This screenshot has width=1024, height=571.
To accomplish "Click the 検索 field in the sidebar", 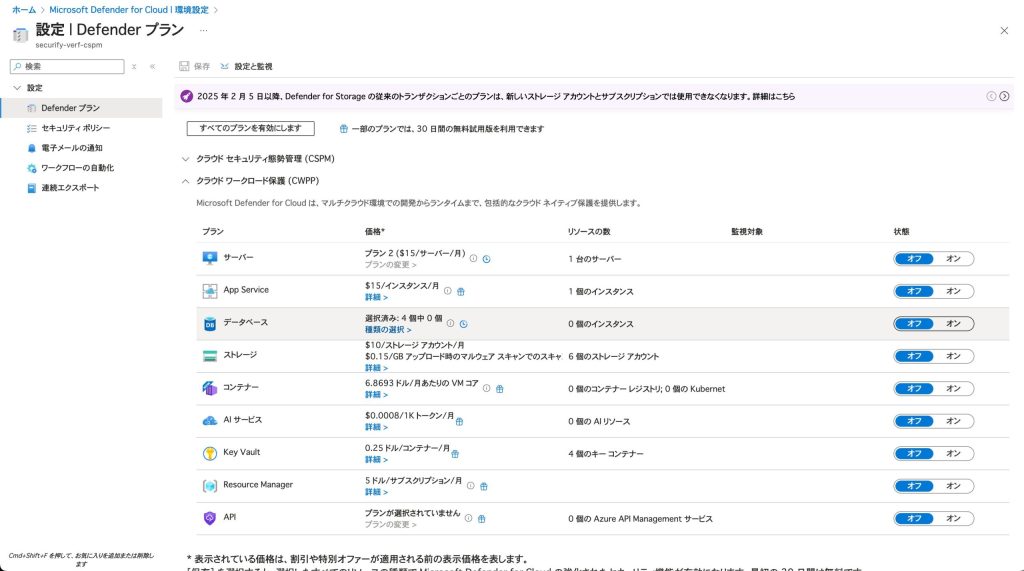I will [70, 66].
